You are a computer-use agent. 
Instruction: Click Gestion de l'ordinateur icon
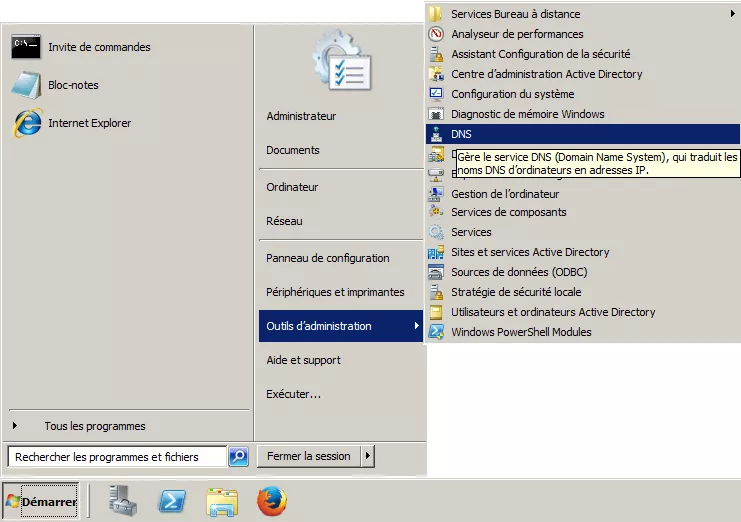[436, 194]
